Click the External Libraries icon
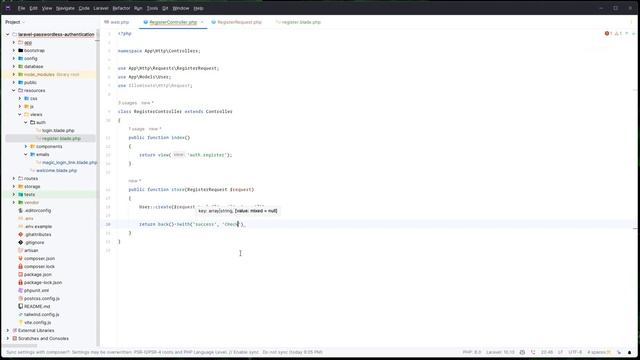 (15, 330)
